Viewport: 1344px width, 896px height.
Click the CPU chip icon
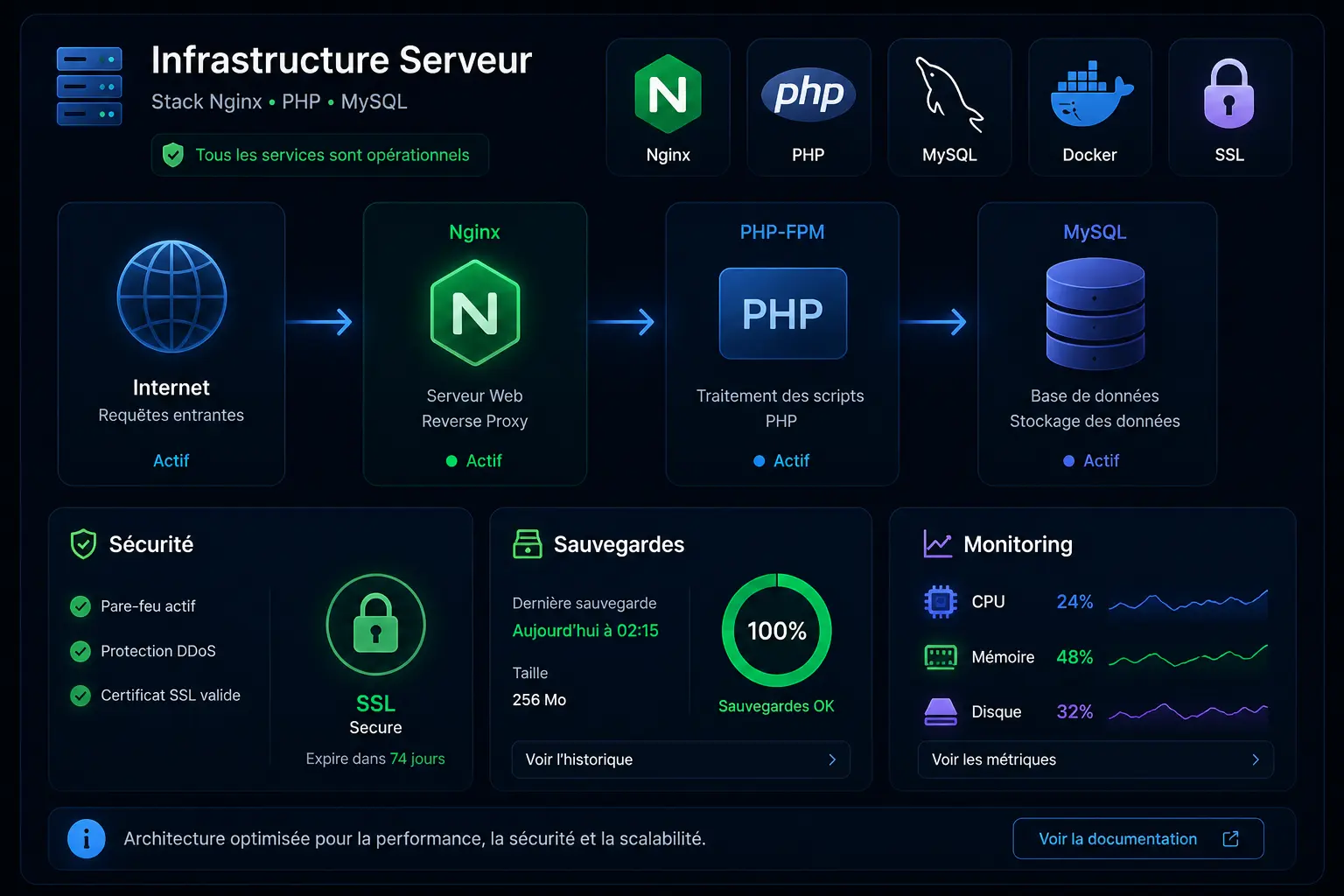point(941,602)
